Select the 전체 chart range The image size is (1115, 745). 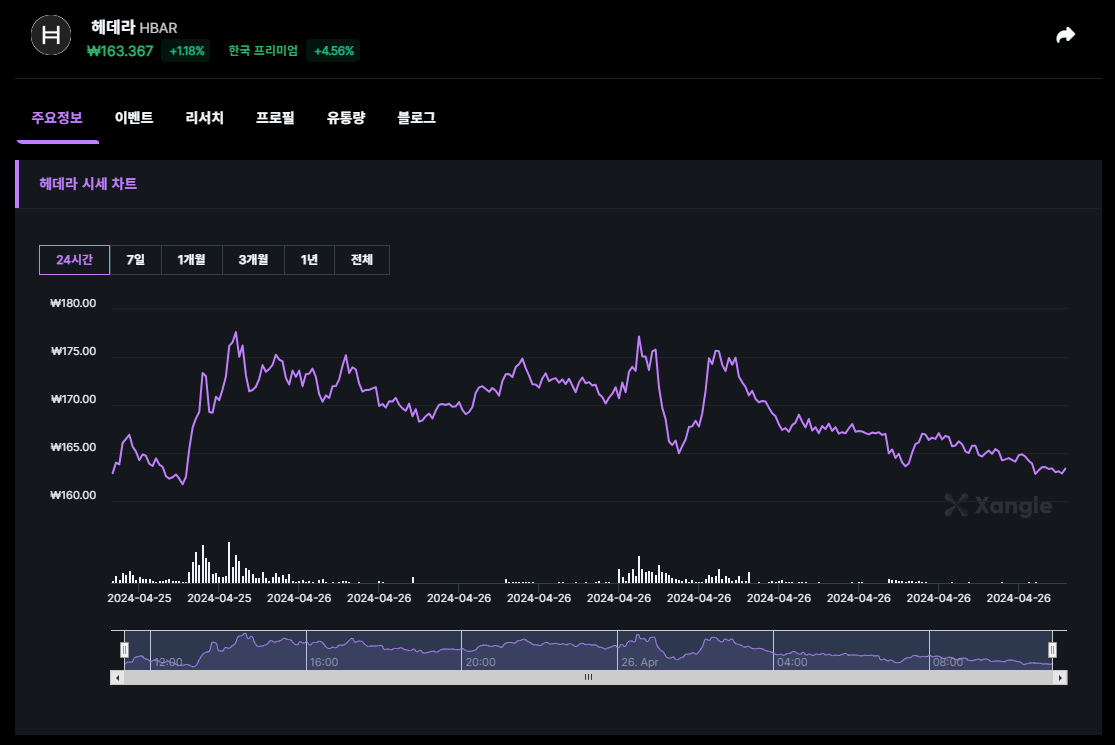(x=362, y=259)
